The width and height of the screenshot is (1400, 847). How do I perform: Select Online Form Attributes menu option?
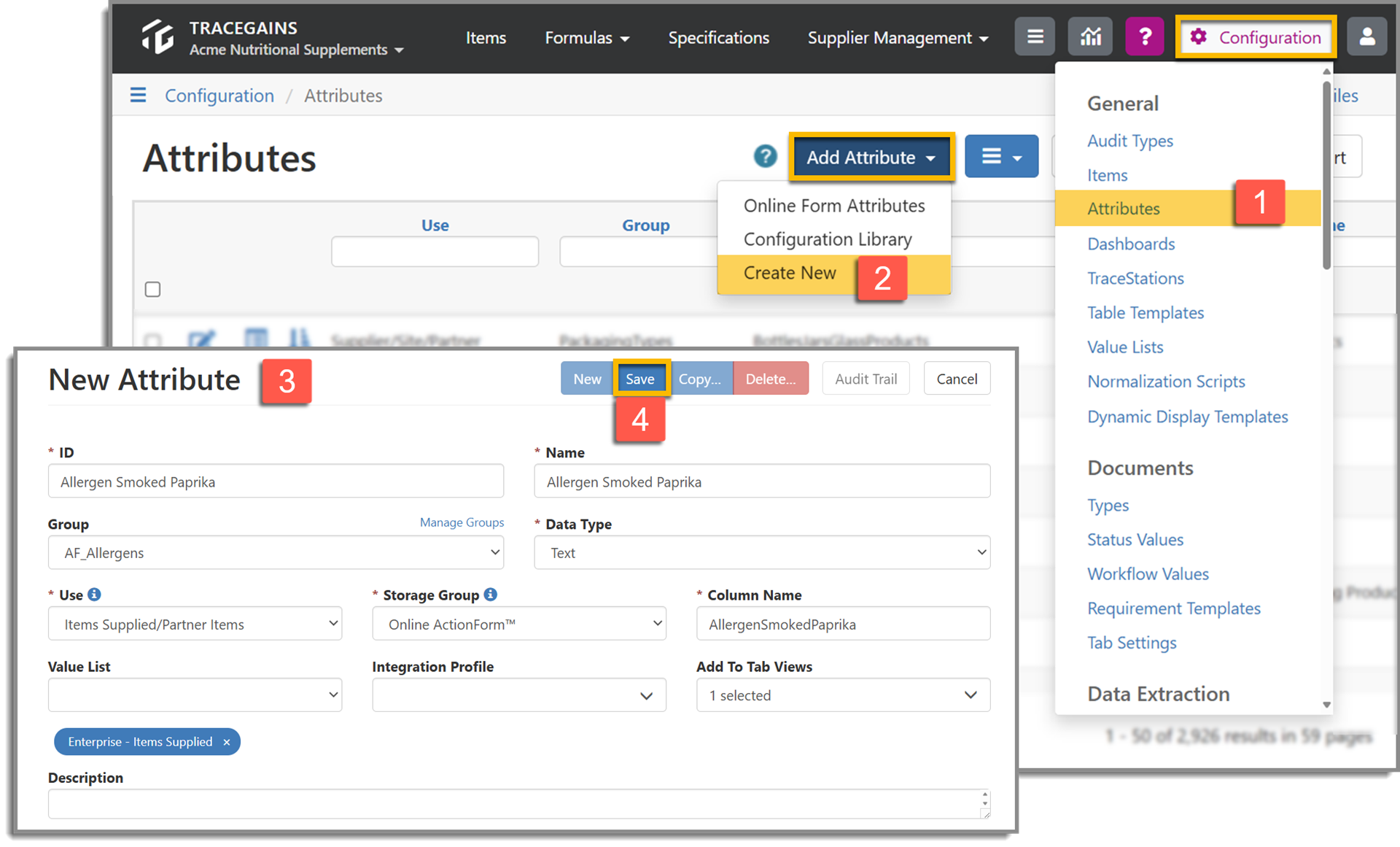click(x=834, y=206)
